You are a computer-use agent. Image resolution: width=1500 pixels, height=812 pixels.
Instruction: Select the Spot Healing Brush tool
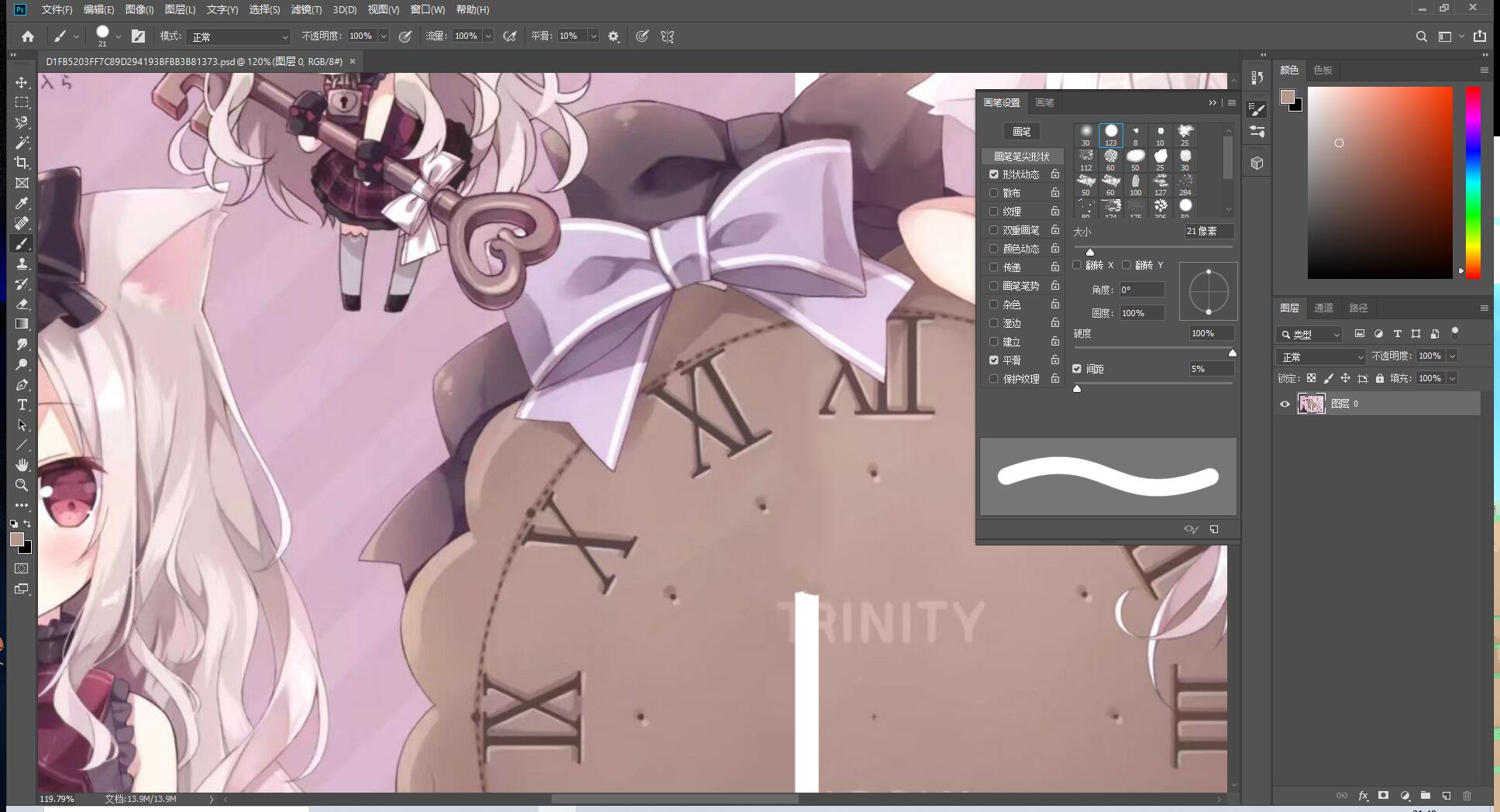pyautogui.click(x=22, y=223)
